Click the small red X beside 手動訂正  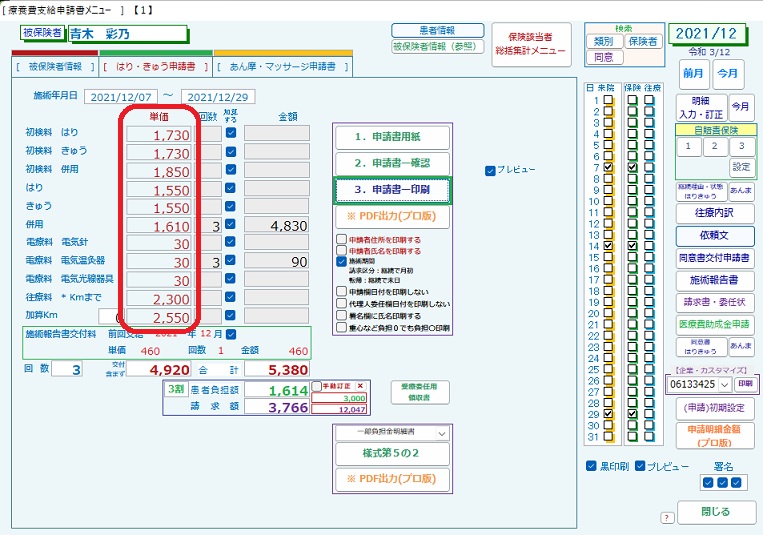pos(361,386)
